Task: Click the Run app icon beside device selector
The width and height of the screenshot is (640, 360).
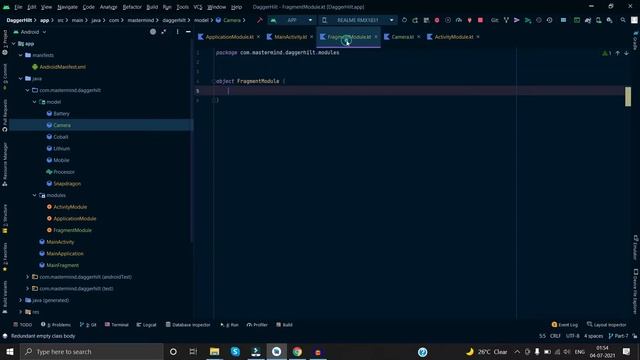Action: (x=404, y=20)
